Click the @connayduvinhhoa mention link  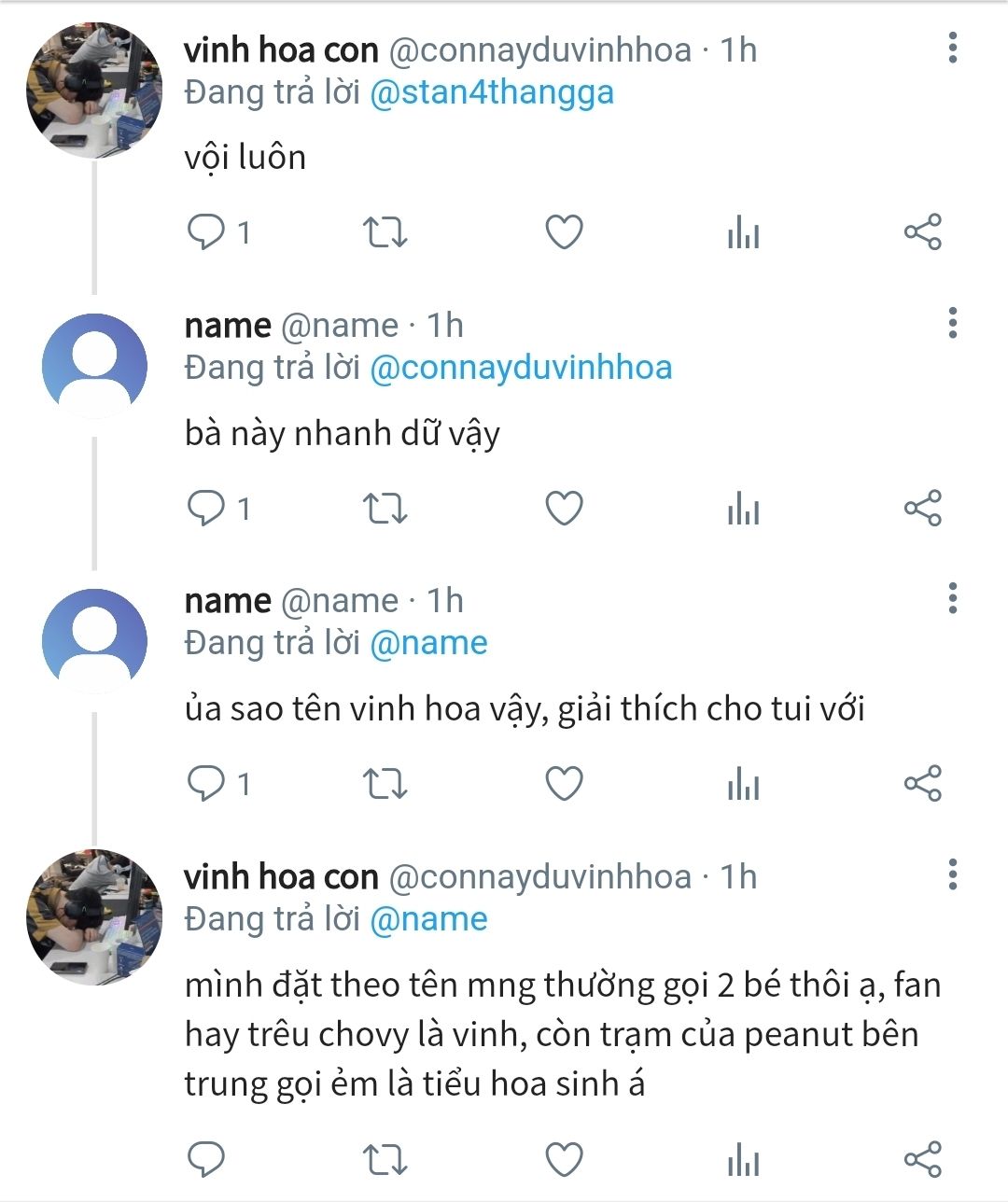521,368
